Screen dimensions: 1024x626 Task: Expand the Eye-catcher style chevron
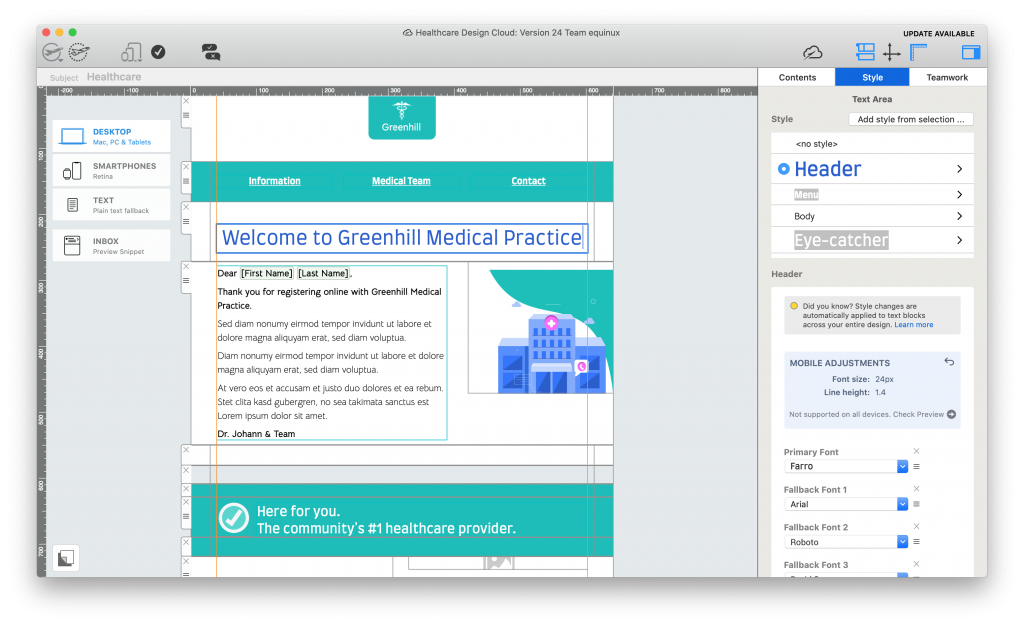(959, 240)
